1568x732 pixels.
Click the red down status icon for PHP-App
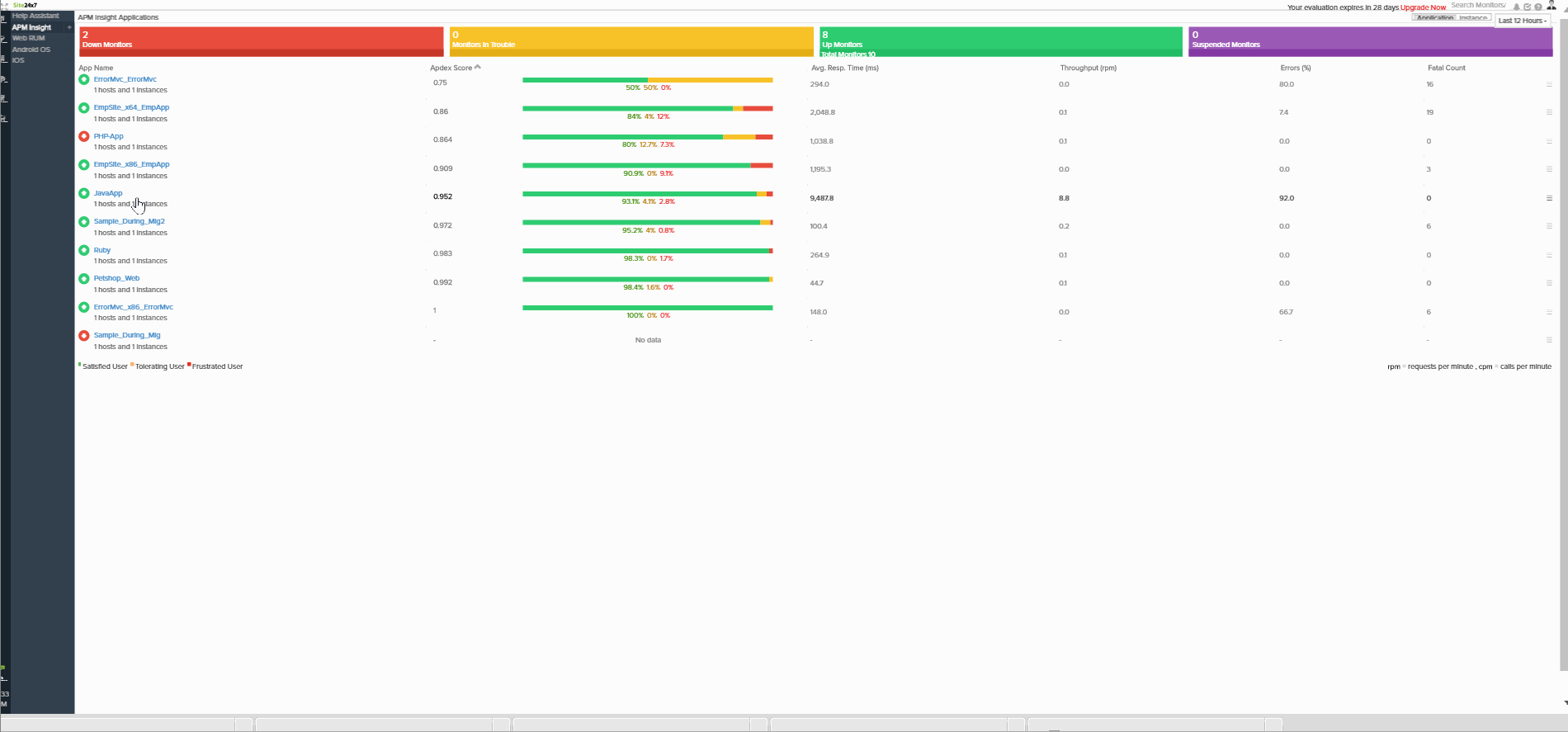coord(84,136)
